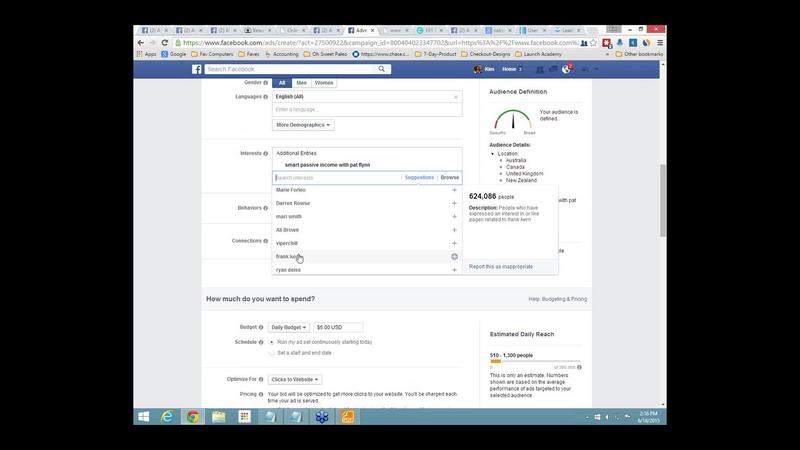This screenshot has height=450, width=800.
Task: Click the Budget info icon
Action: (261, 328)
